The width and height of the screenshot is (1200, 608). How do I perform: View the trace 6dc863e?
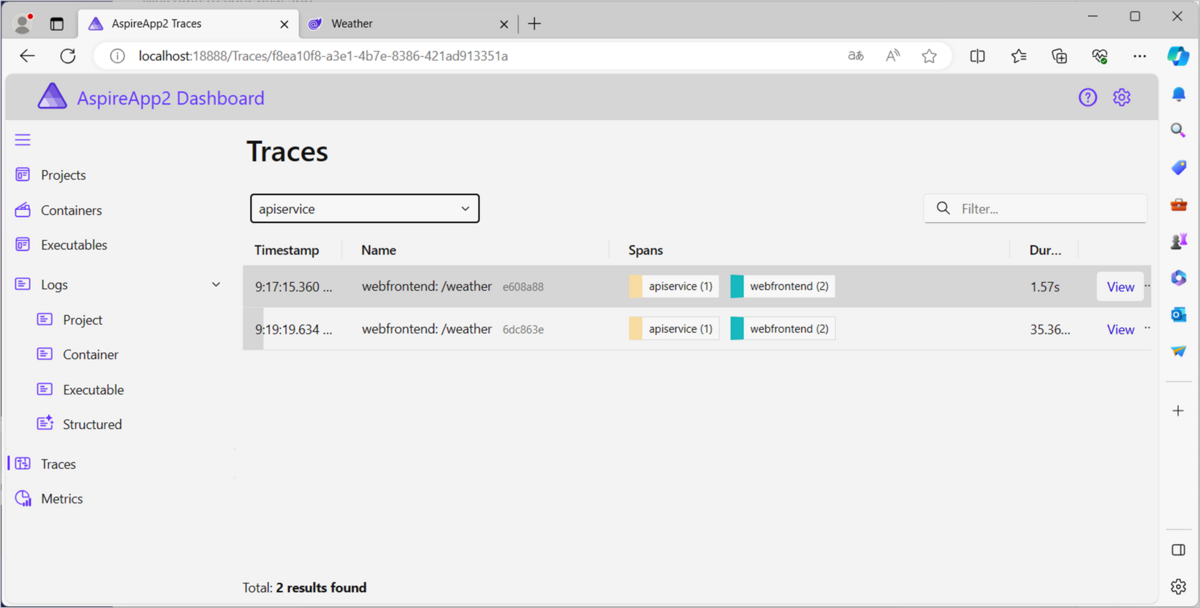point(1120,329)
